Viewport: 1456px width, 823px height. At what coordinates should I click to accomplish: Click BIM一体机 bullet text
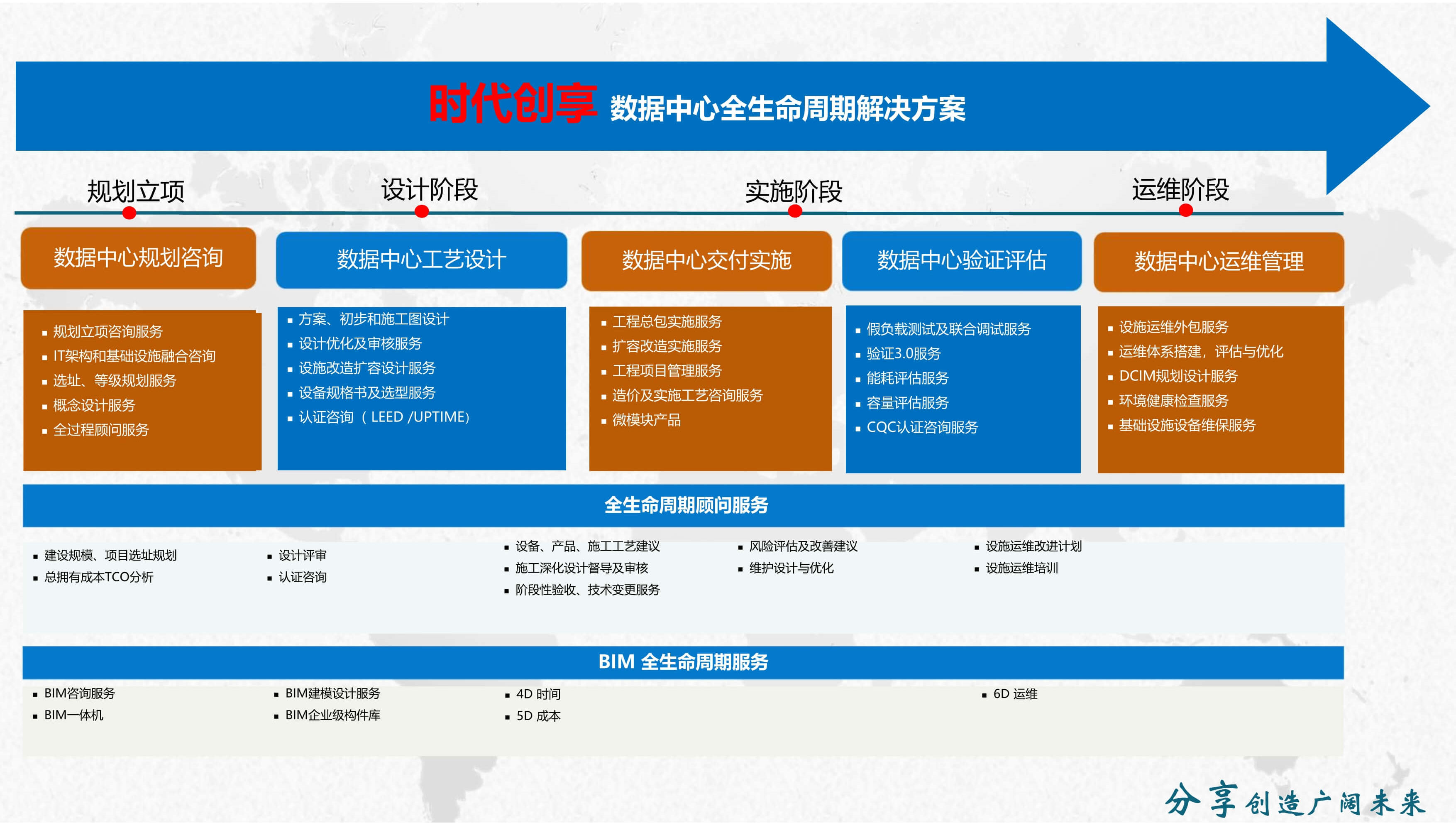tap(73, 715)
